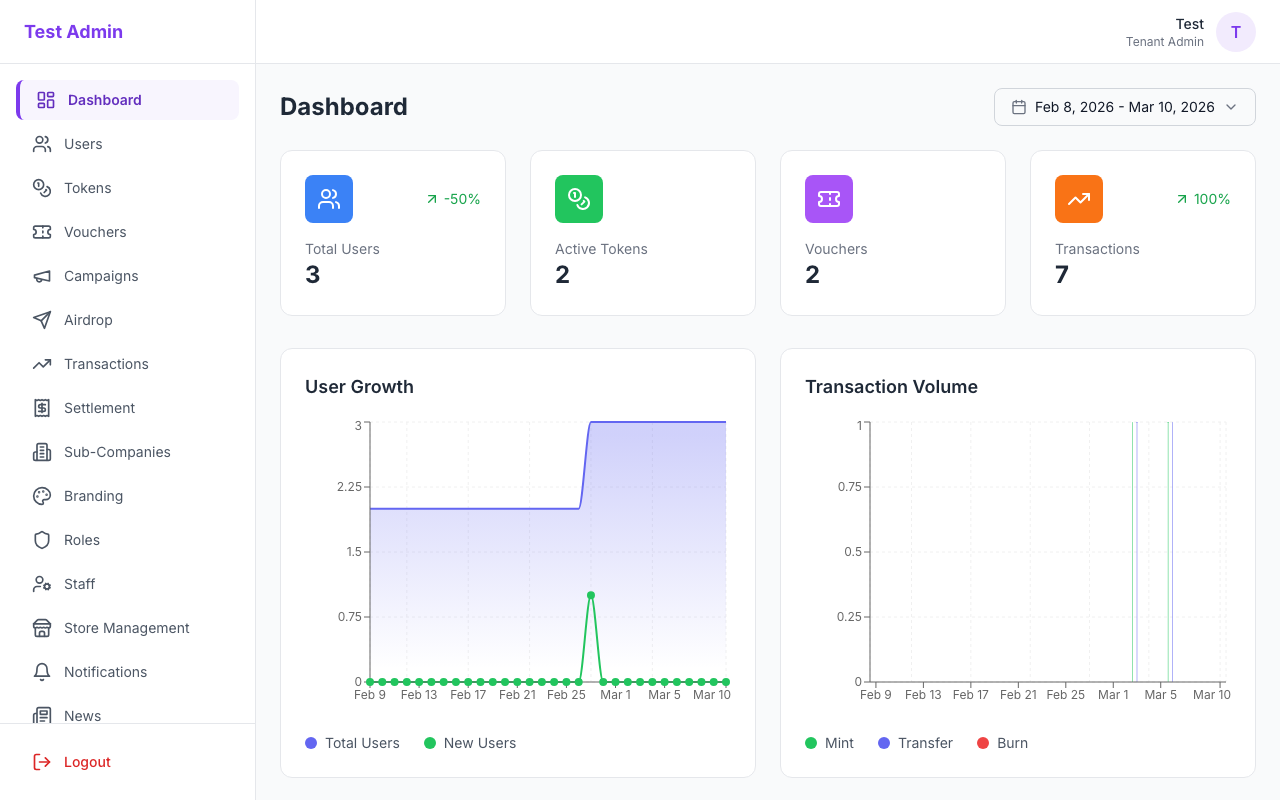Open the Roles page
This screenshot has width=1280, height=800.
coord(81,540)
